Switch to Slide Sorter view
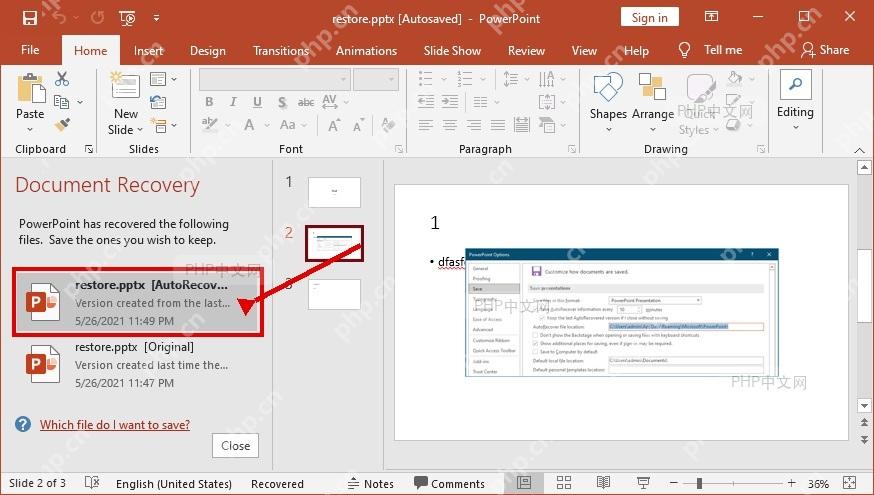Image resolution: width=874 pixels, height=495 pixels. (x=564, y=483)
